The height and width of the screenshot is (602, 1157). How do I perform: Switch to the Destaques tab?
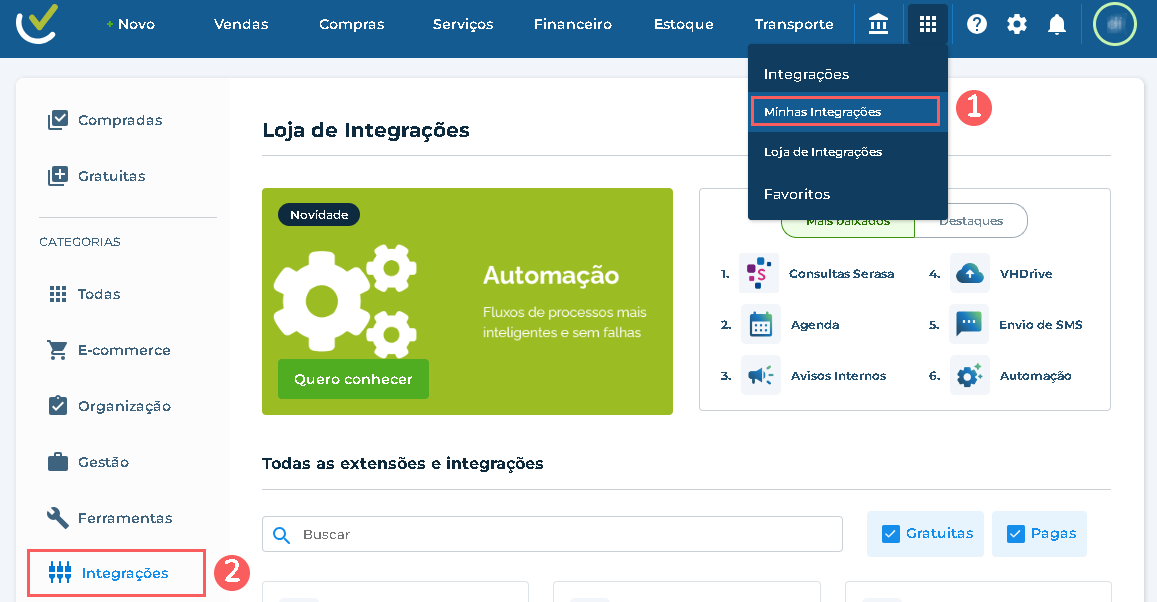970,221
